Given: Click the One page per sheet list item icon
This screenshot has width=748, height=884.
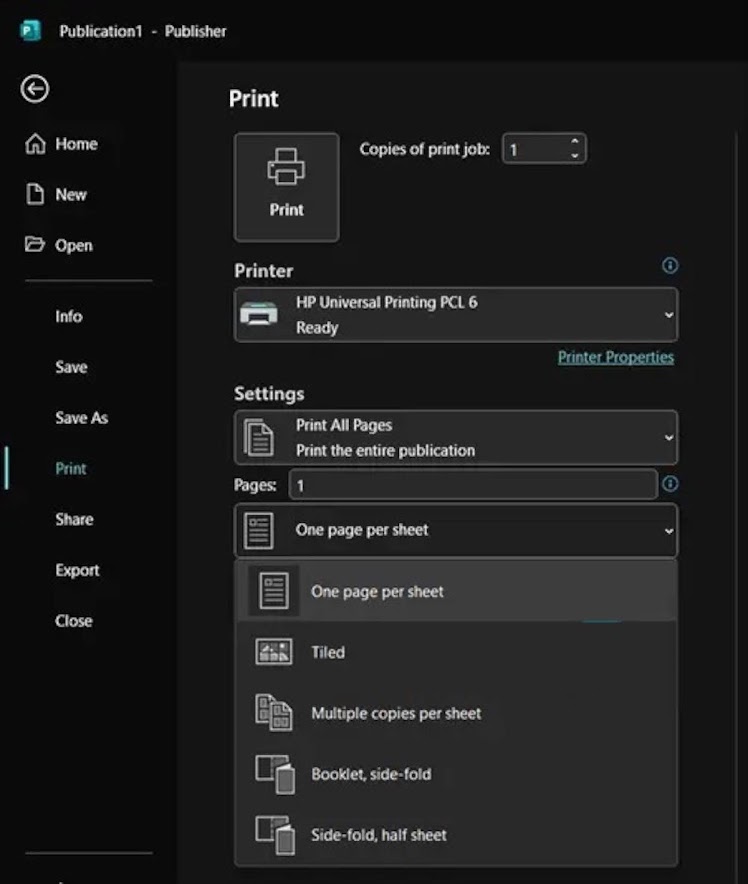Looking at the screenshot, I should tap(274, 591).
